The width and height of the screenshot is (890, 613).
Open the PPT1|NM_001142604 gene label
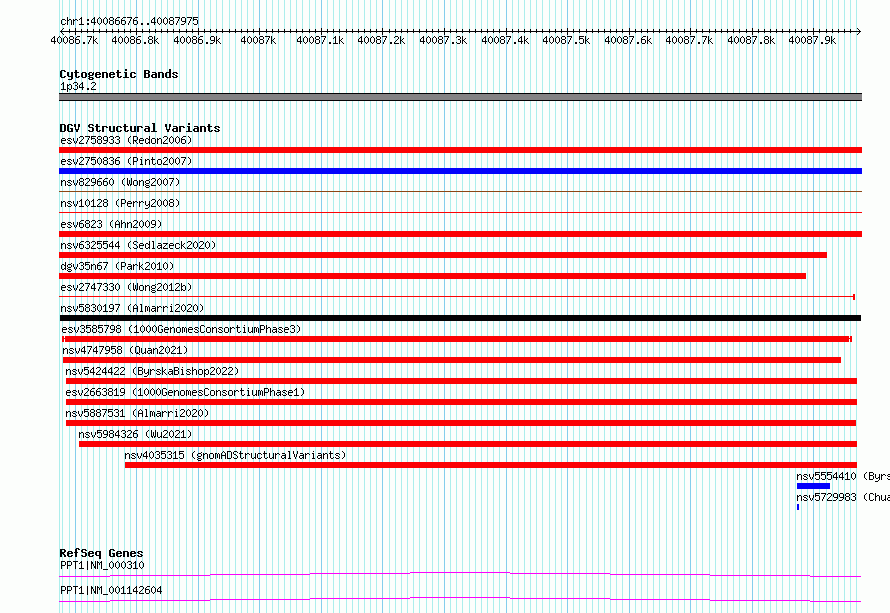tap(111, 590)
